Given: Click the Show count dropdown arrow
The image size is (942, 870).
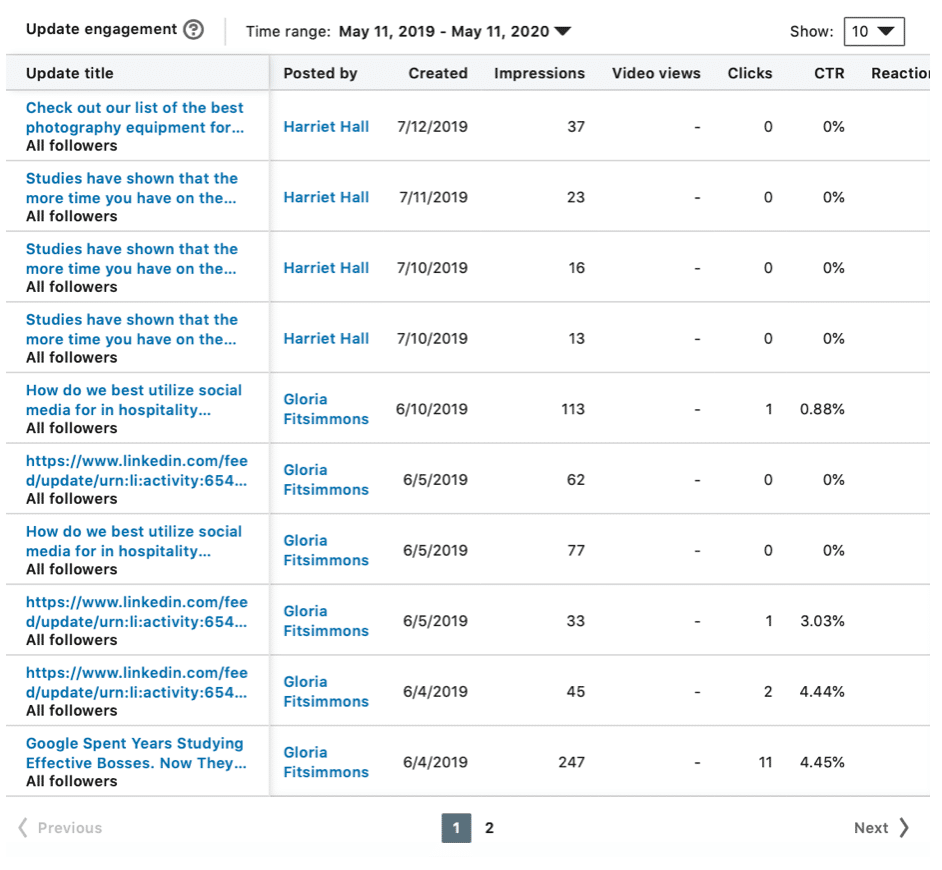Looking at the screenshot, I should [889, 31].
